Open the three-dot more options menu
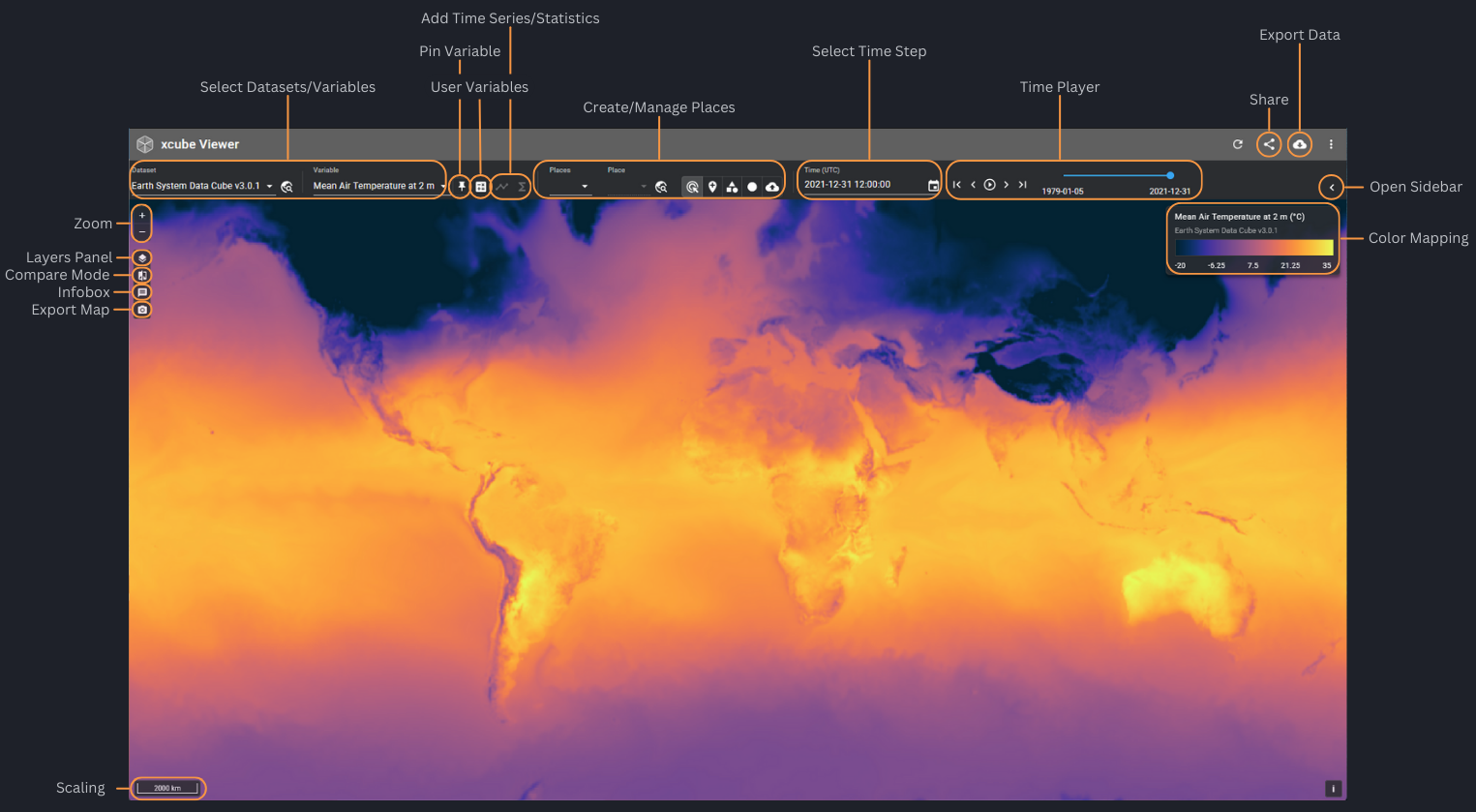 coord(1331,144)
